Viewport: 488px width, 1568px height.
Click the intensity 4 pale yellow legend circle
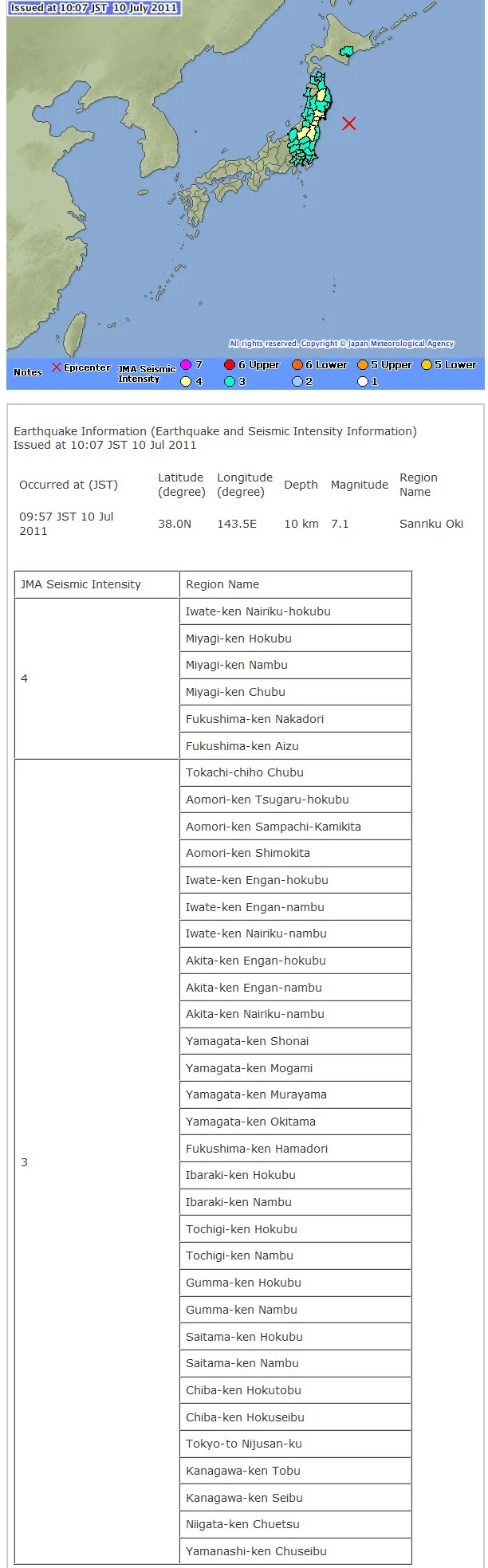point(186,382)
